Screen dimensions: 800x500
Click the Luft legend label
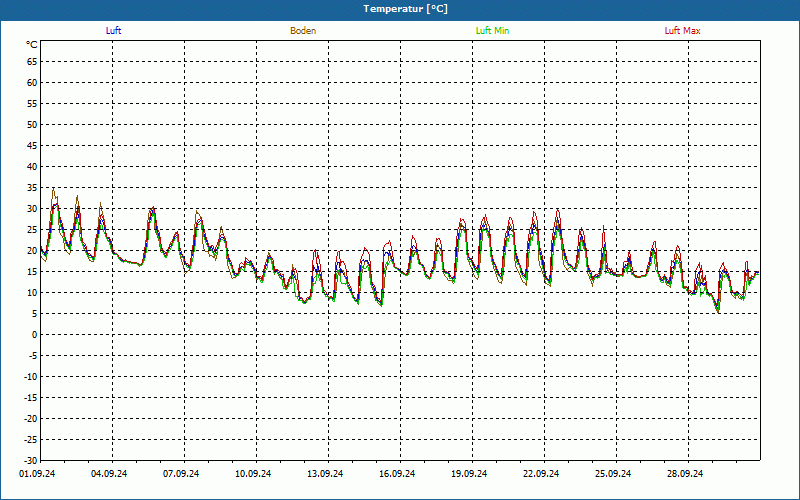coord(113,31)
